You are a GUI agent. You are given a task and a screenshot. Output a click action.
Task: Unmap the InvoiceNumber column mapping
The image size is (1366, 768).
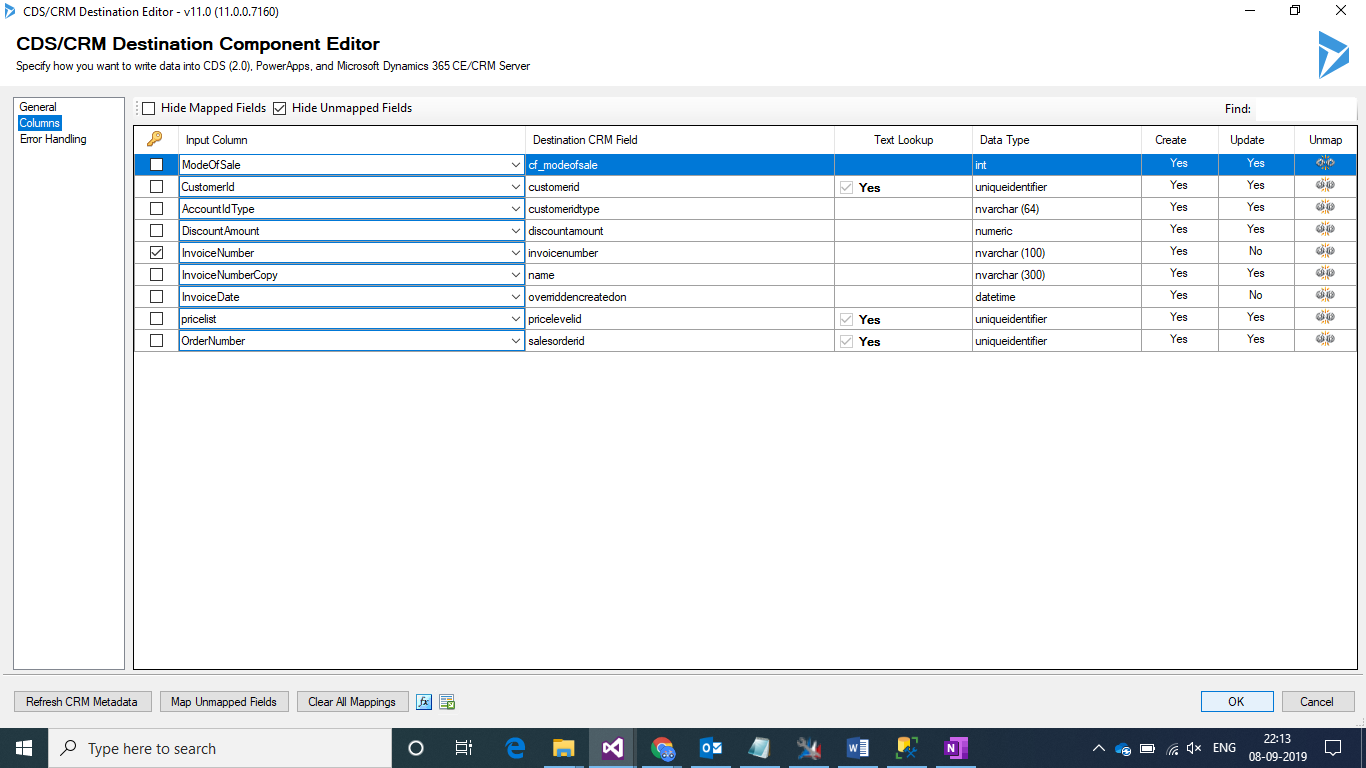tap(1325, 251)
